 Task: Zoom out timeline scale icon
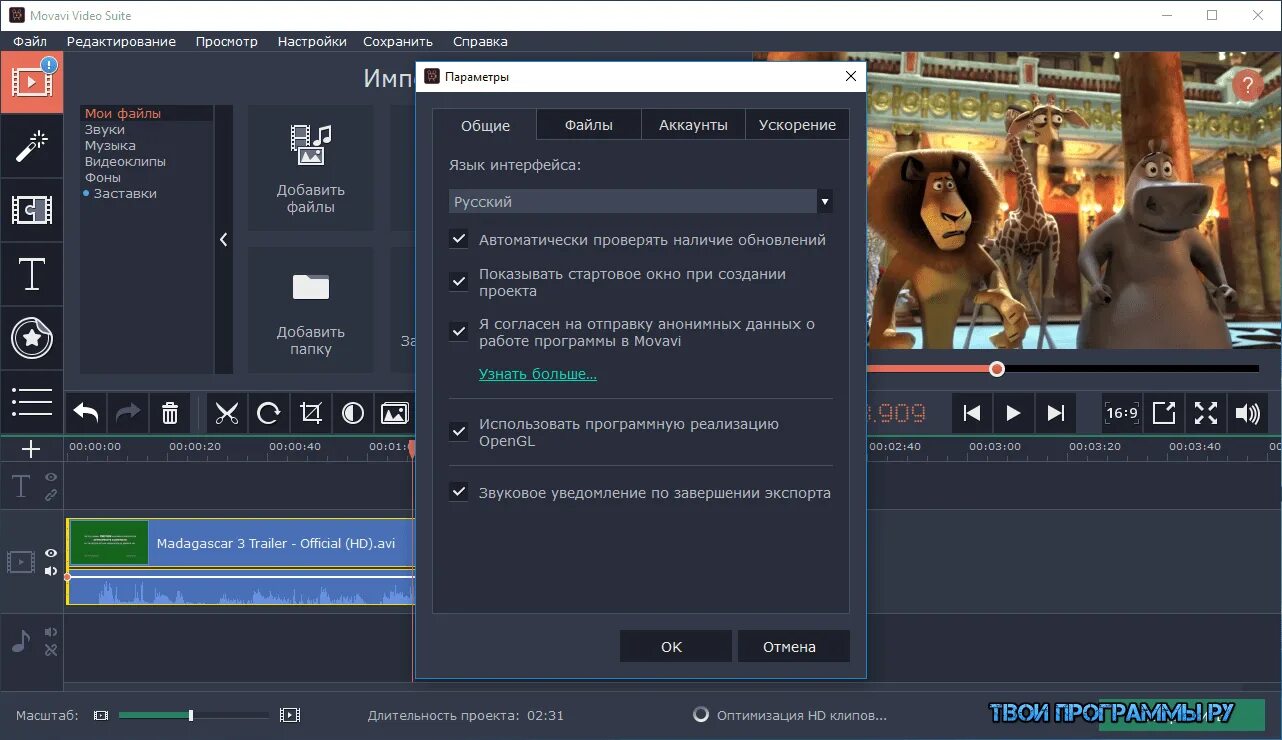pos(101,715)
